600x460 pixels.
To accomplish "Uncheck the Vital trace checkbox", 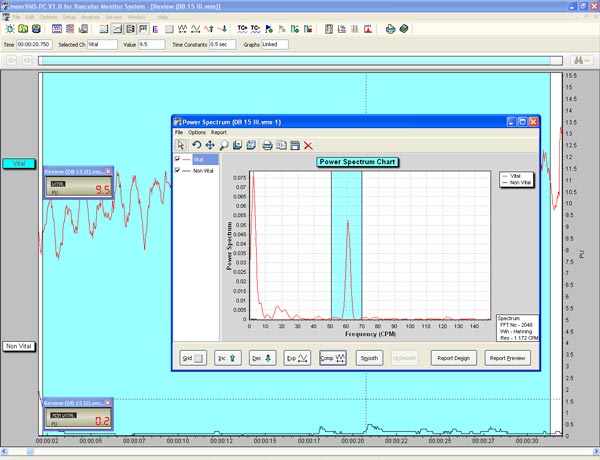I will 179,159.
